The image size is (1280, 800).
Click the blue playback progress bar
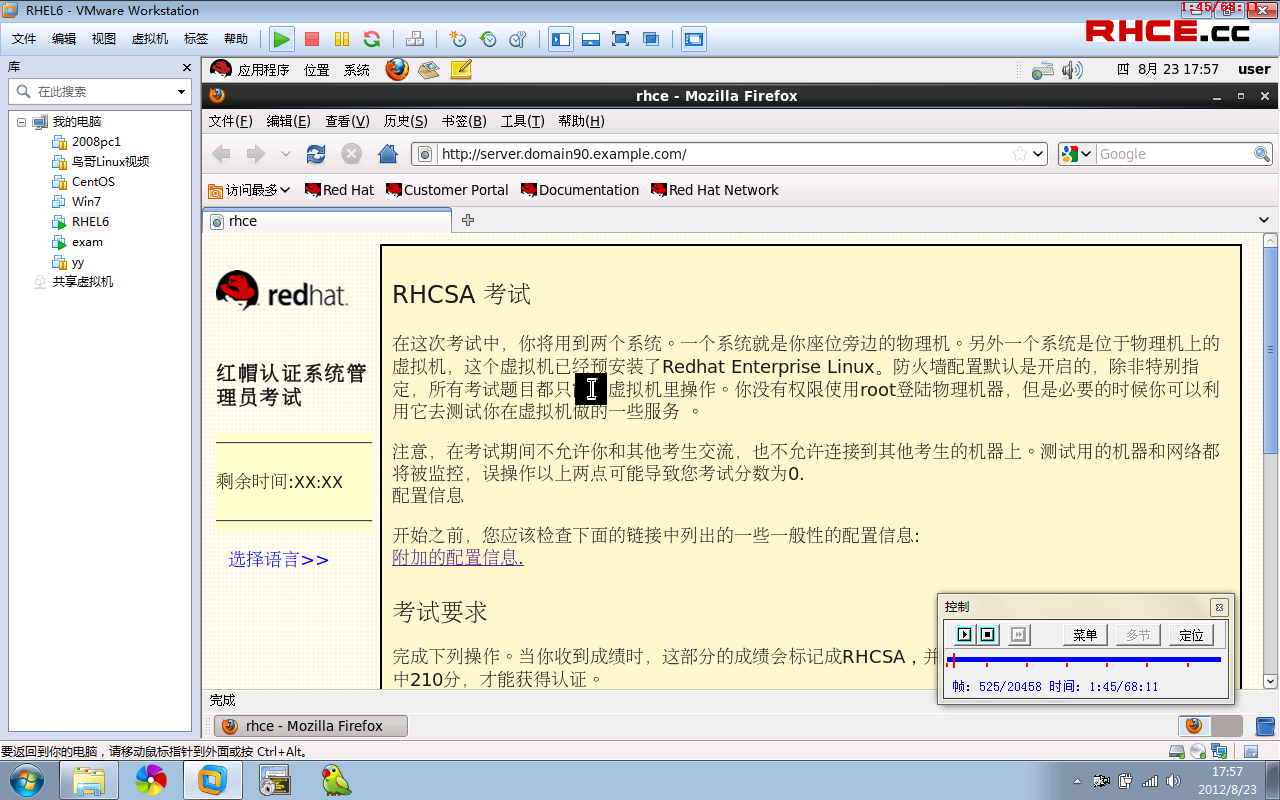(x=1084, y=659)
